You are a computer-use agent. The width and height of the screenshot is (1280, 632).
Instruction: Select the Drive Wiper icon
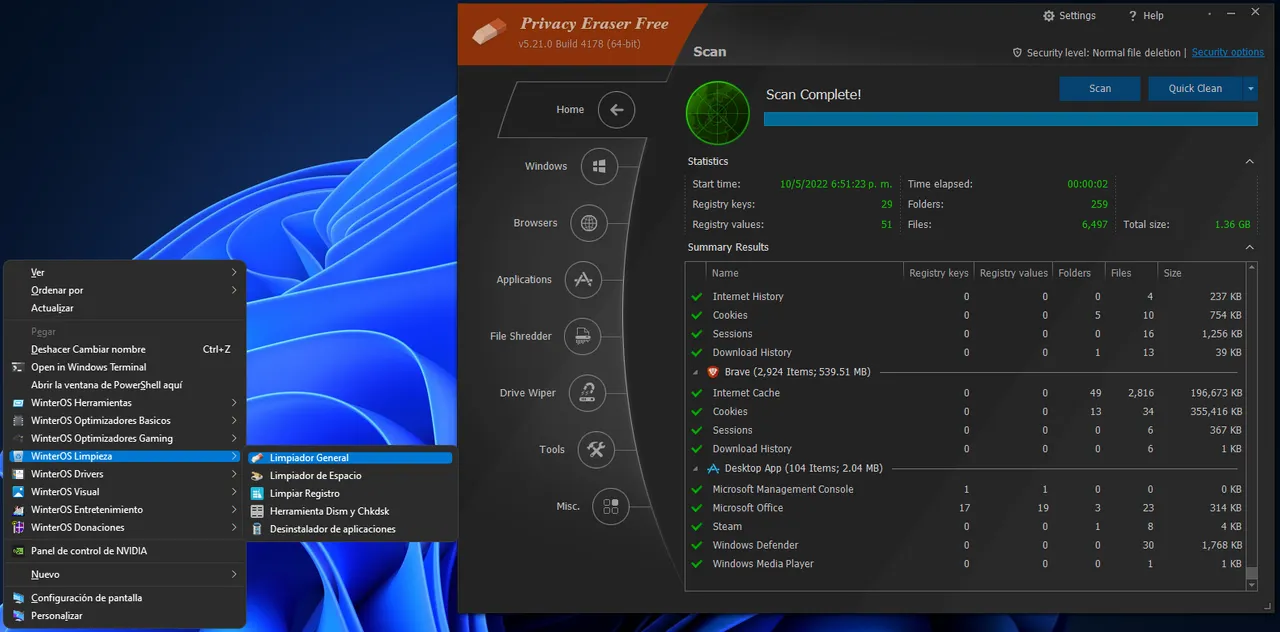coord(587,393)
